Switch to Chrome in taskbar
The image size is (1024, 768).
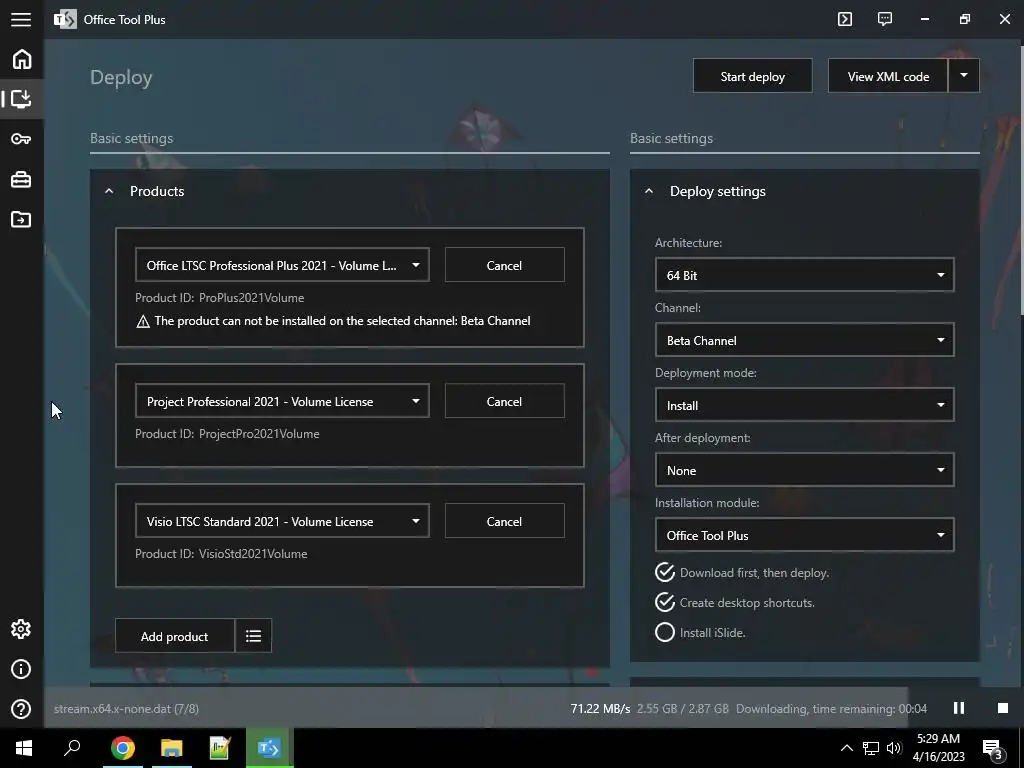pos(122,748)
